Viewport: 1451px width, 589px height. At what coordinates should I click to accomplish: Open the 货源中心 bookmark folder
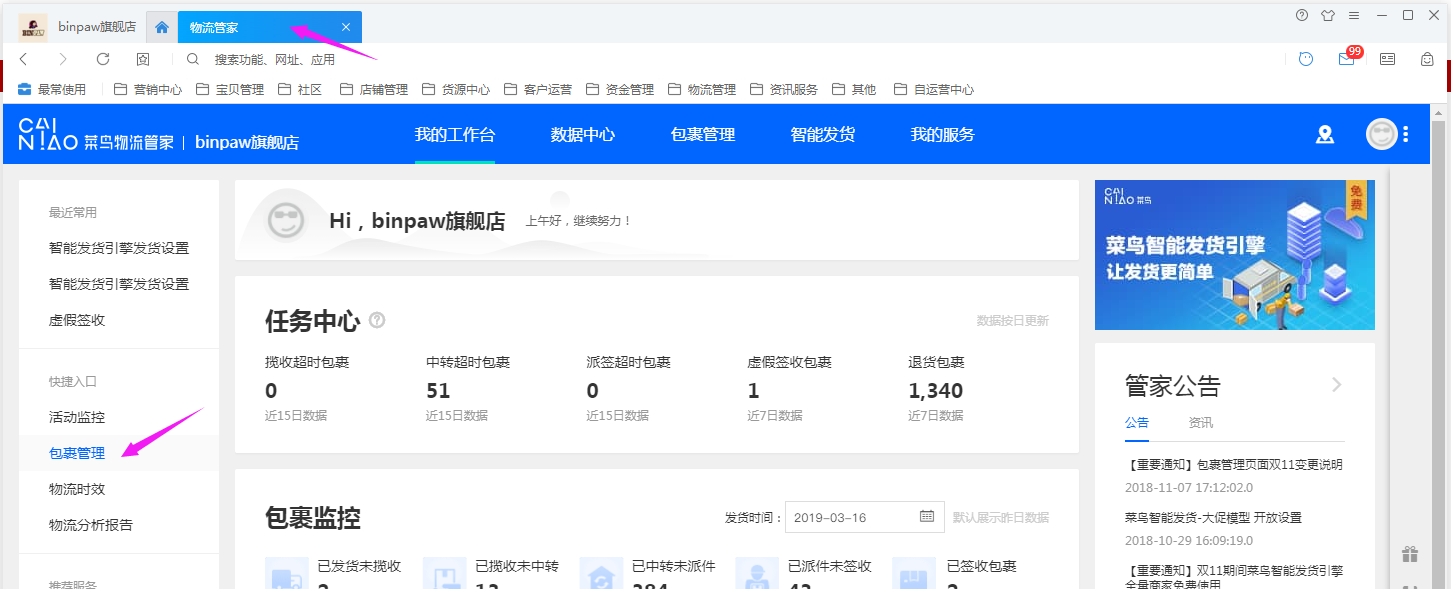coord(456,89)
